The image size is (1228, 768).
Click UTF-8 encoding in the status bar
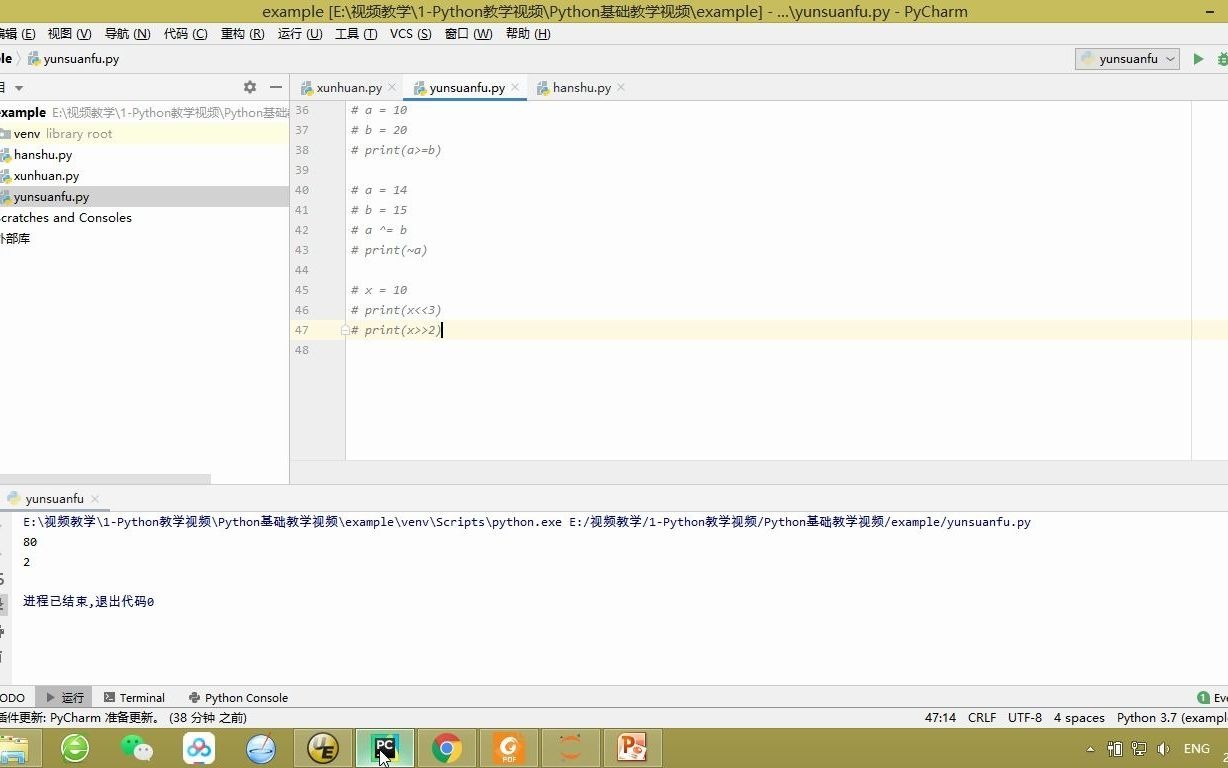coord(1024,717)
